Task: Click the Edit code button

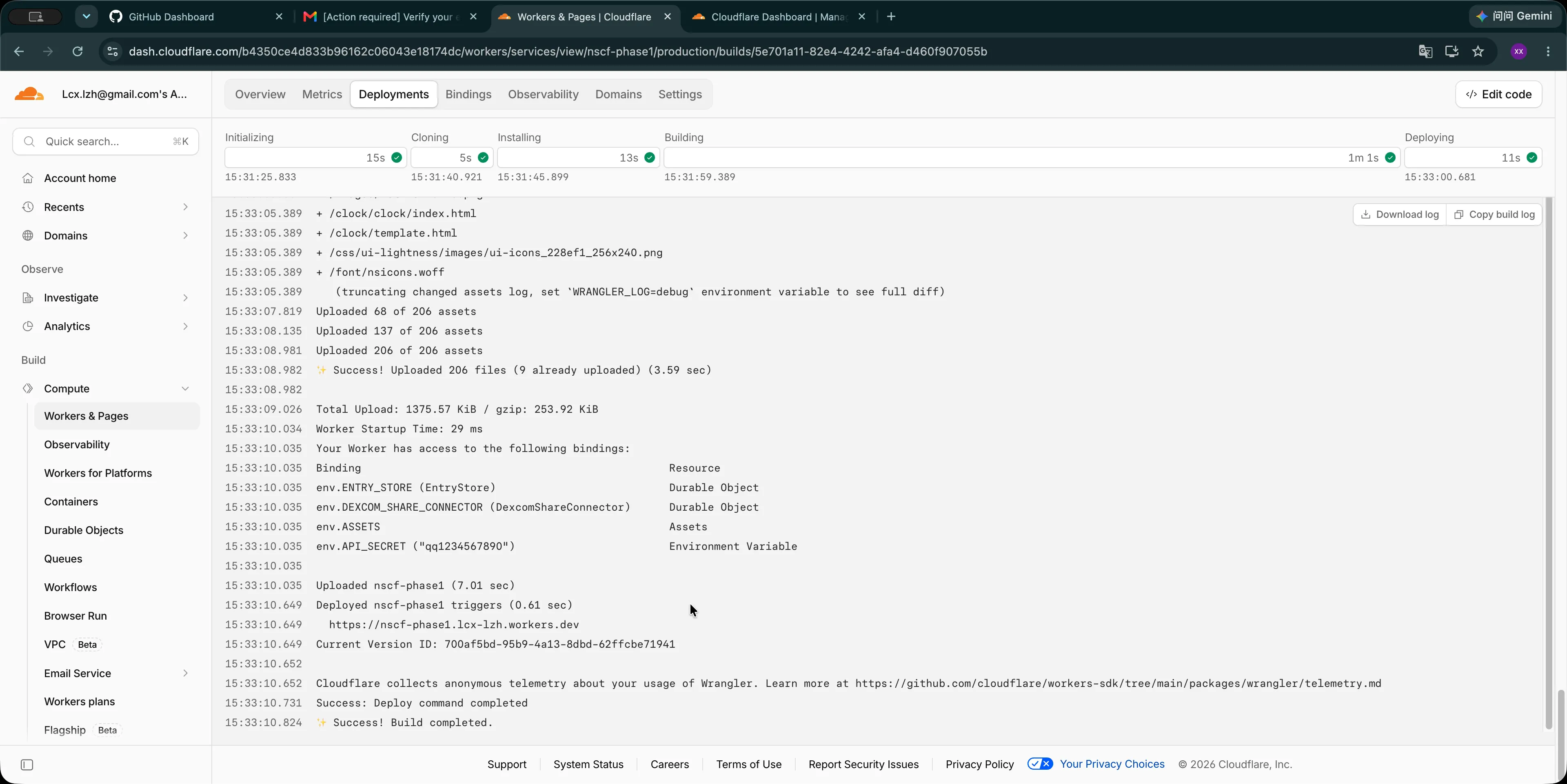Action: pos(1498,94)
